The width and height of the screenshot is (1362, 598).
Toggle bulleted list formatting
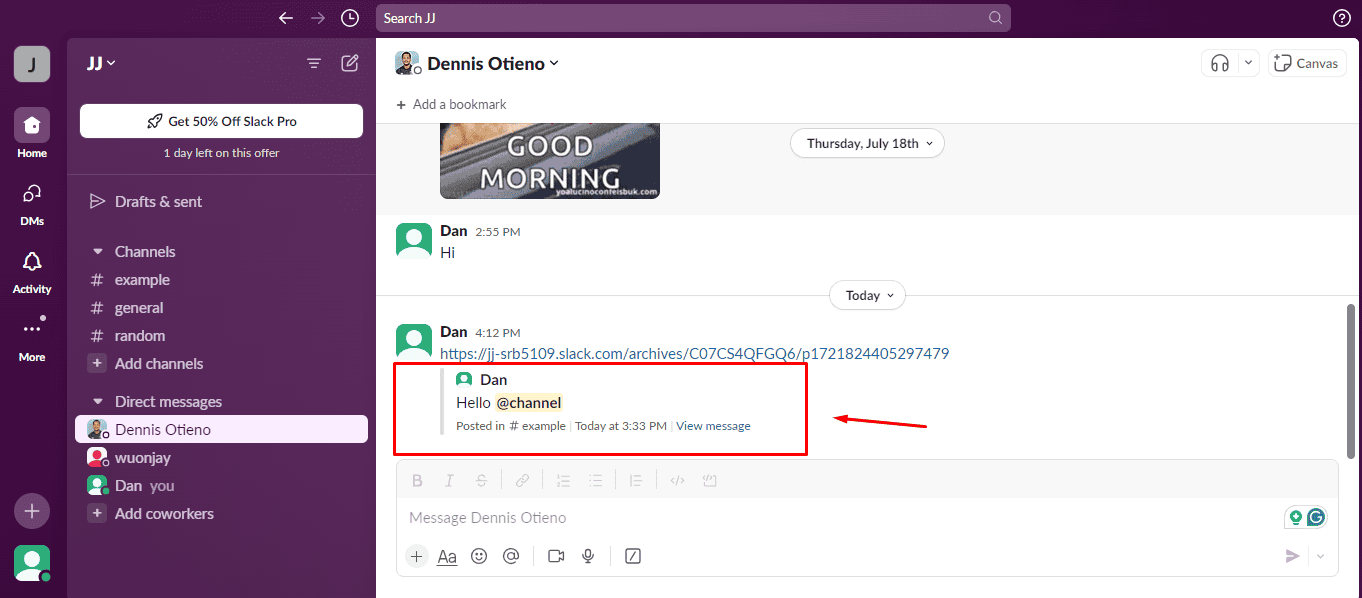pyautogui.click(x=595, y=480)
